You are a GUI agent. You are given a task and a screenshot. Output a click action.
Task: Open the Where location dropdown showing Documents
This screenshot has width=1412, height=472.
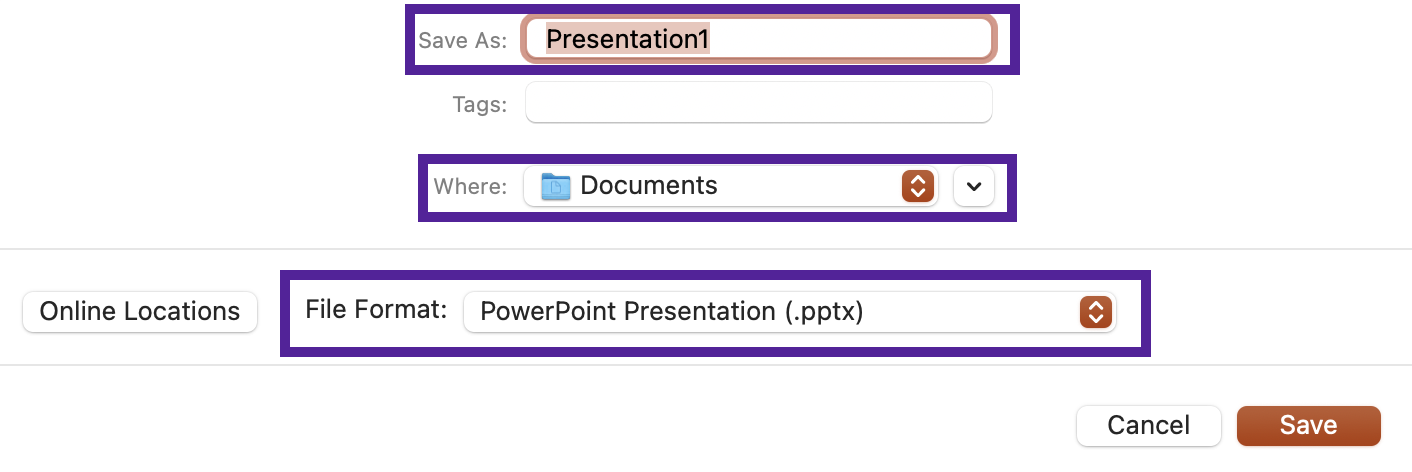point(730,186)
